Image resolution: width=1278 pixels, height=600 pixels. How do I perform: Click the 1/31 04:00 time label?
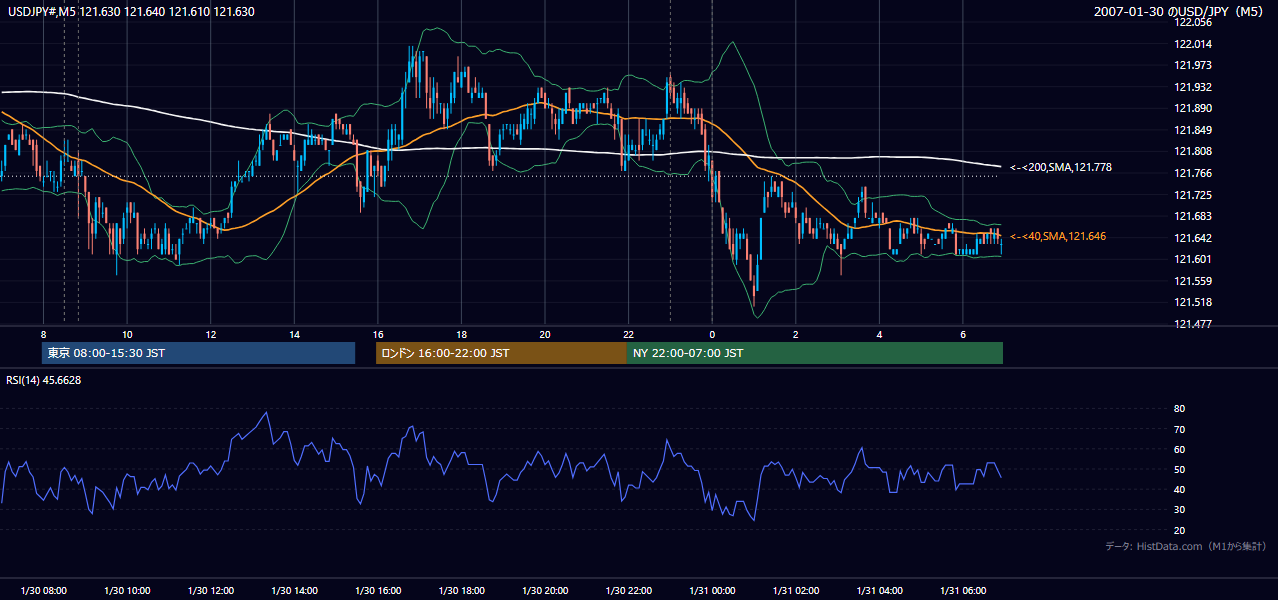[880, 591]
